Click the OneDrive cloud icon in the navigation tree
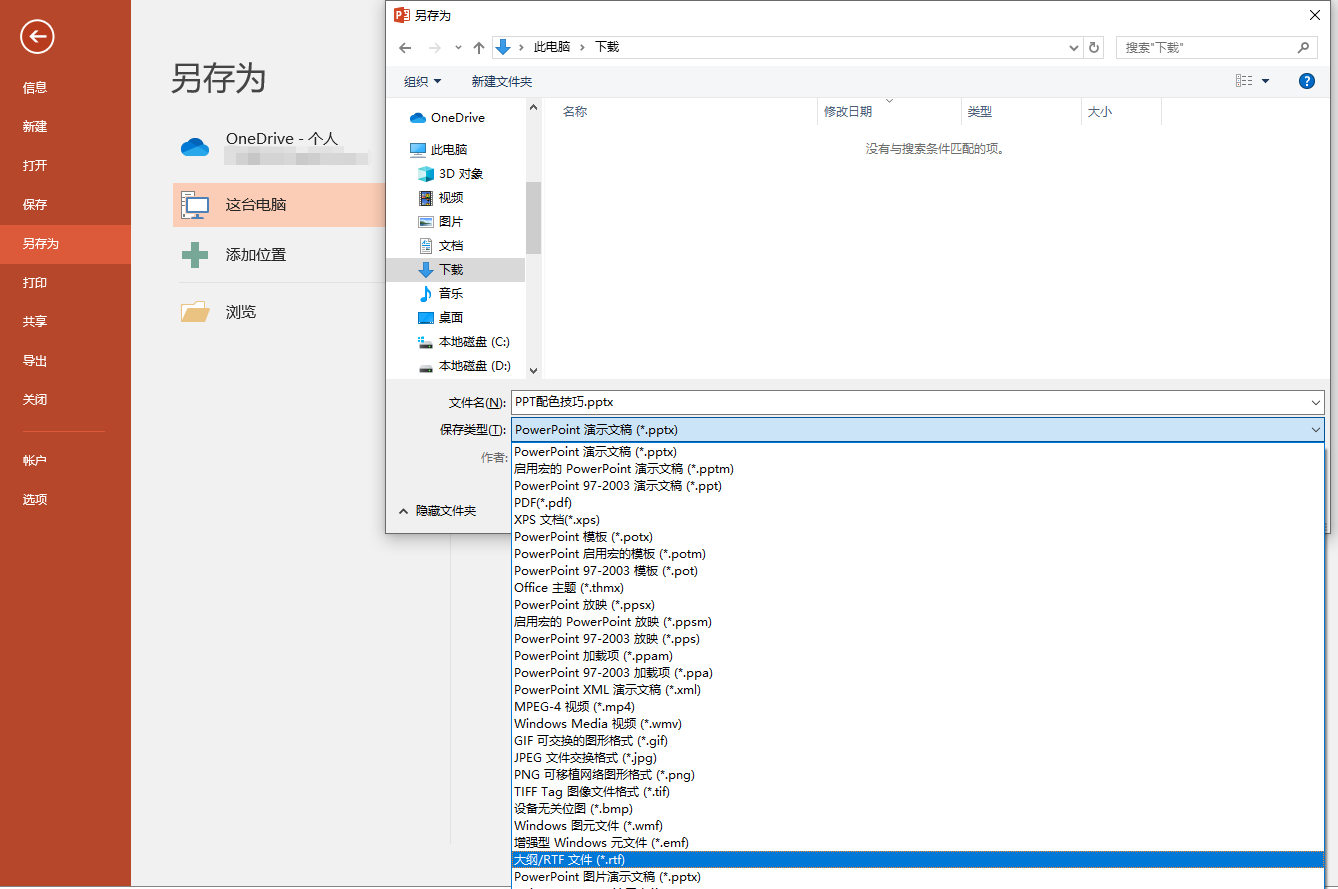This screenshot has width=1338, height=889. (x=418, y=118)
